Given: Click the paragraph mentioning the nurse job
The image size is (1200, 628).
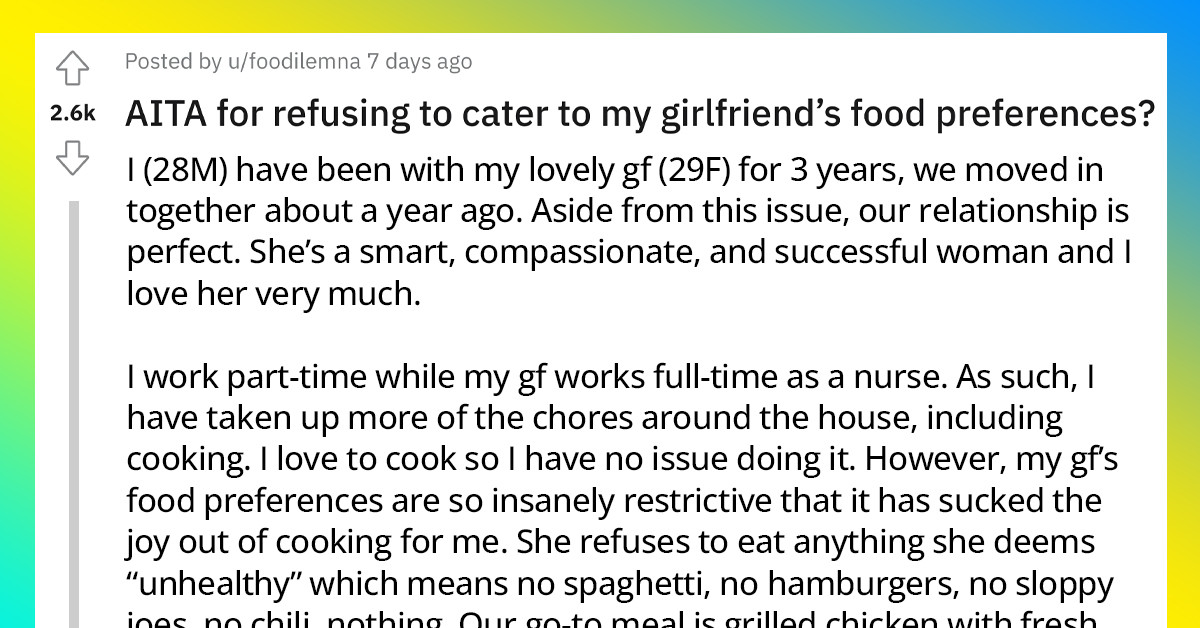Looking at the screenshot, I should pos(600,460).
